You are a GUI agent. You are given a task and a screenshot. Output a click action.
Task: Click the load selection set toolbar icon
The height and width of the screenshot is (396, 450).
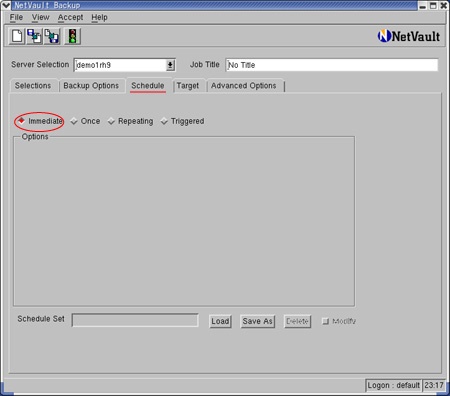[34, 36]
